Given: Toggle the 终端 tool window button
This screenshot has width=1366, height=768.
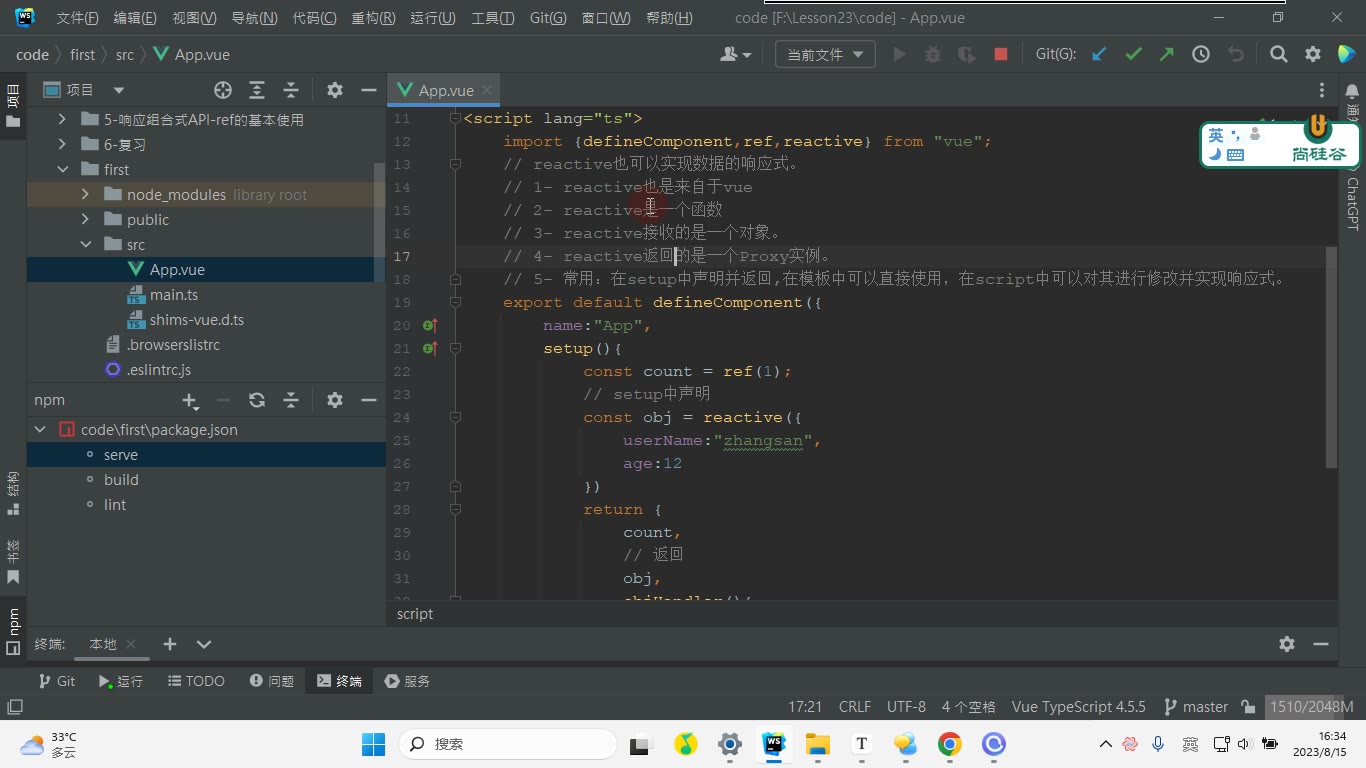Looking at the screenshot, I should click(x=339, y=681).
